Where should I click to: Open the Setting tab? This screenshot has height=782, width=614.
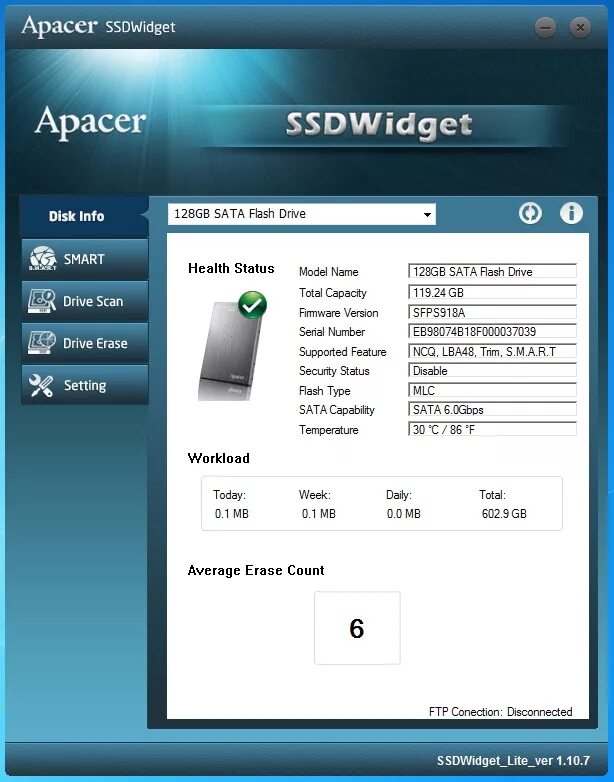[85, 385]
